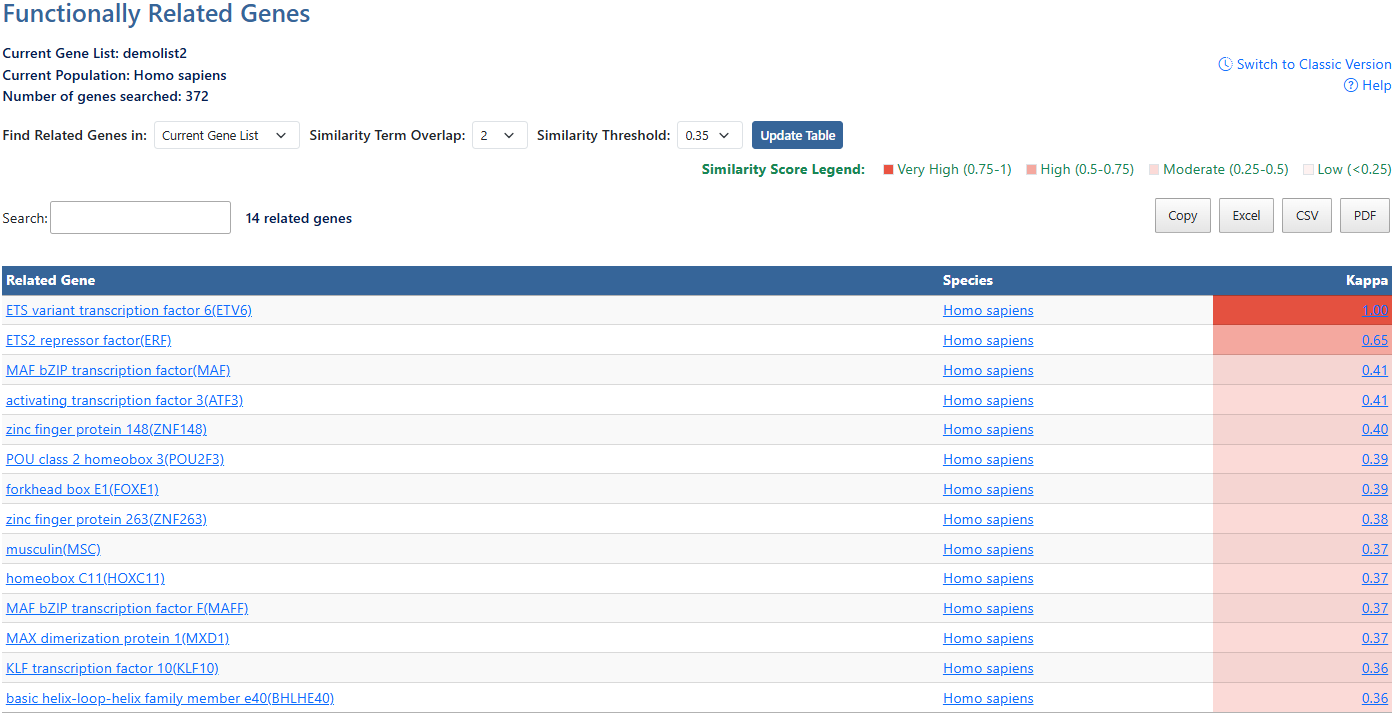Open the Find Related Genes in dropdown
The width and height of the screenshot is (1397, 717).
click(226, 135)
